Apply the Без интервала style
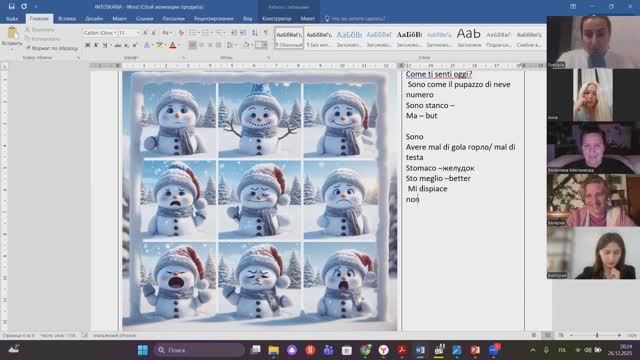The image size is (640, 360). 319,39
